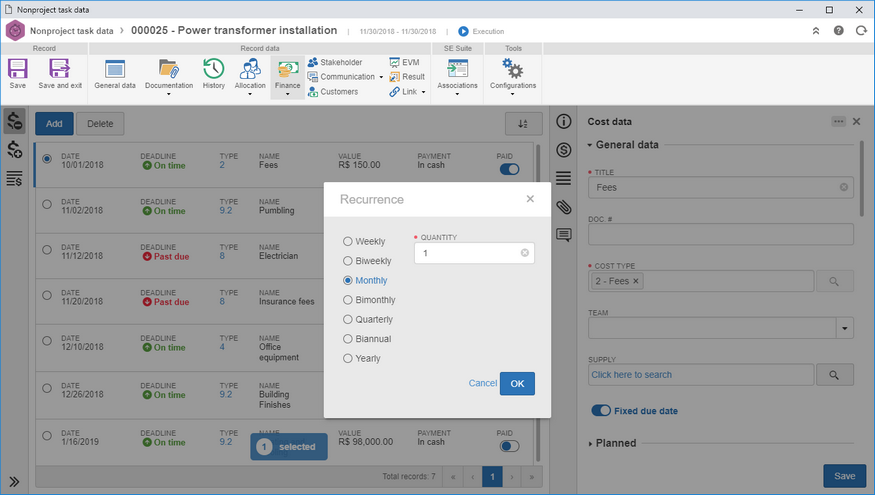Click the comments panel icon

pyautogui.click(x=564, y=235)
